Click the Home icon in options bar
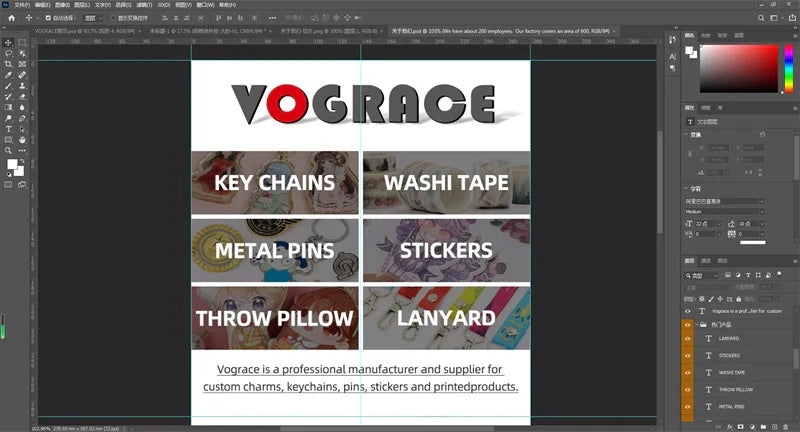This screenshot has width=800, height=432. coord(9,17)
